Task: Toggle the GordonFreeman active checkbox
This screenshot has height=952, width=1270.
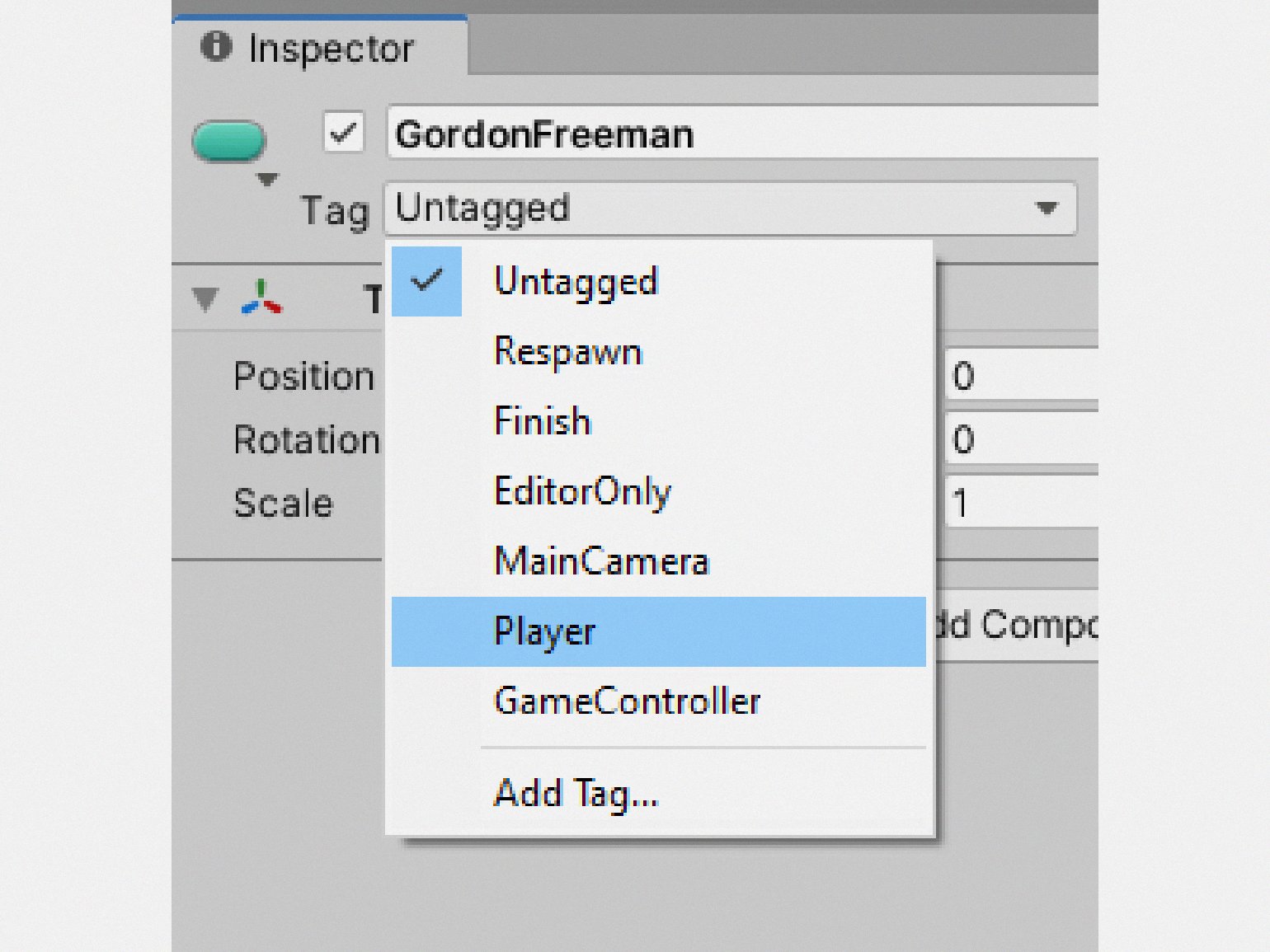Action: (343, 133)
